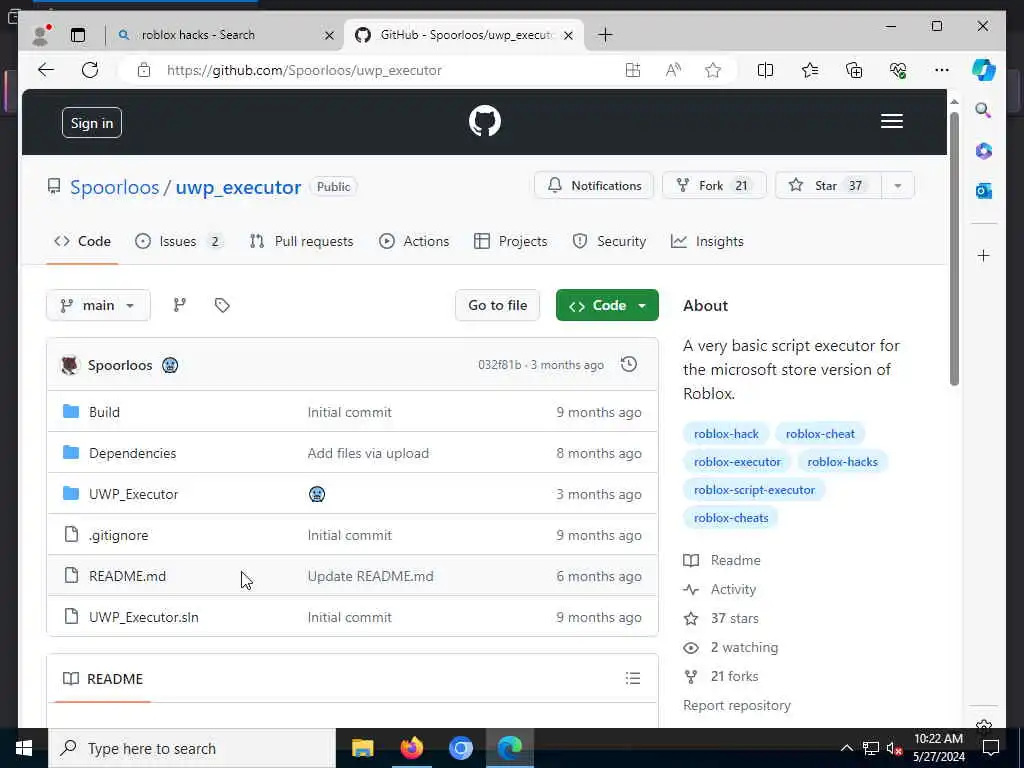Screen dimensions: 1024x768
Task: Open the UWP_Executor.sln file
Action: [144, 617]
